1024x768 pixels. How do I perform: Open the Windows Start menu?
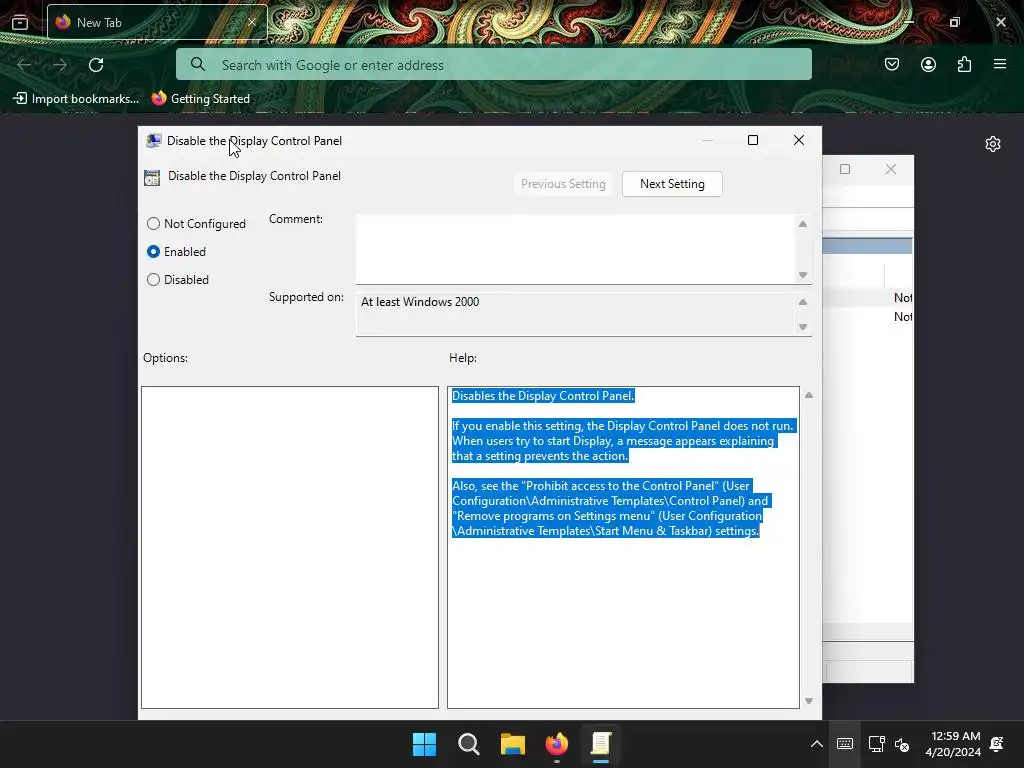424,744
